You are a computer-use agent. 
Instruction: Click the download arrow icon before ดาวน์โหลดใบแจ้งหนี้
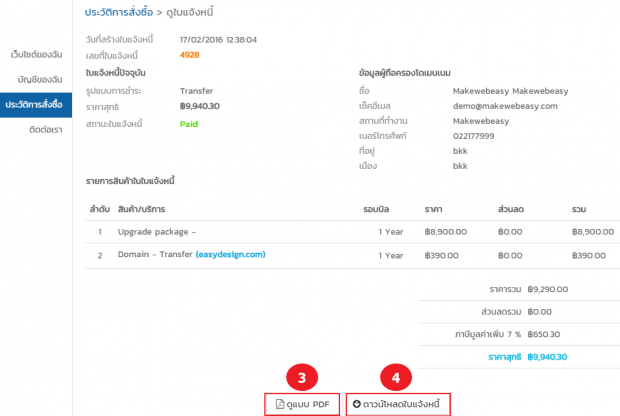click(x=357, y=404)
